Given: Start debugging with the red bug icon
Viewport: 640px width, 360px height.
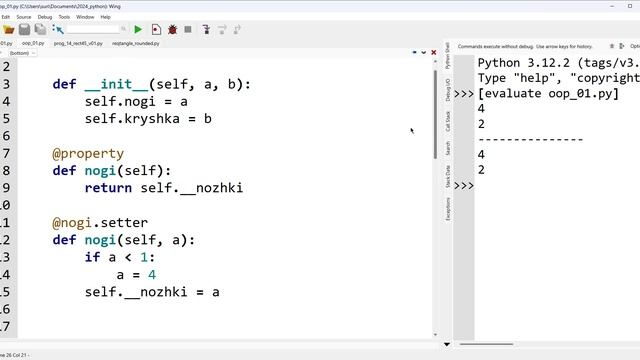Looking at the screenshot, I should tap(172, 29).
